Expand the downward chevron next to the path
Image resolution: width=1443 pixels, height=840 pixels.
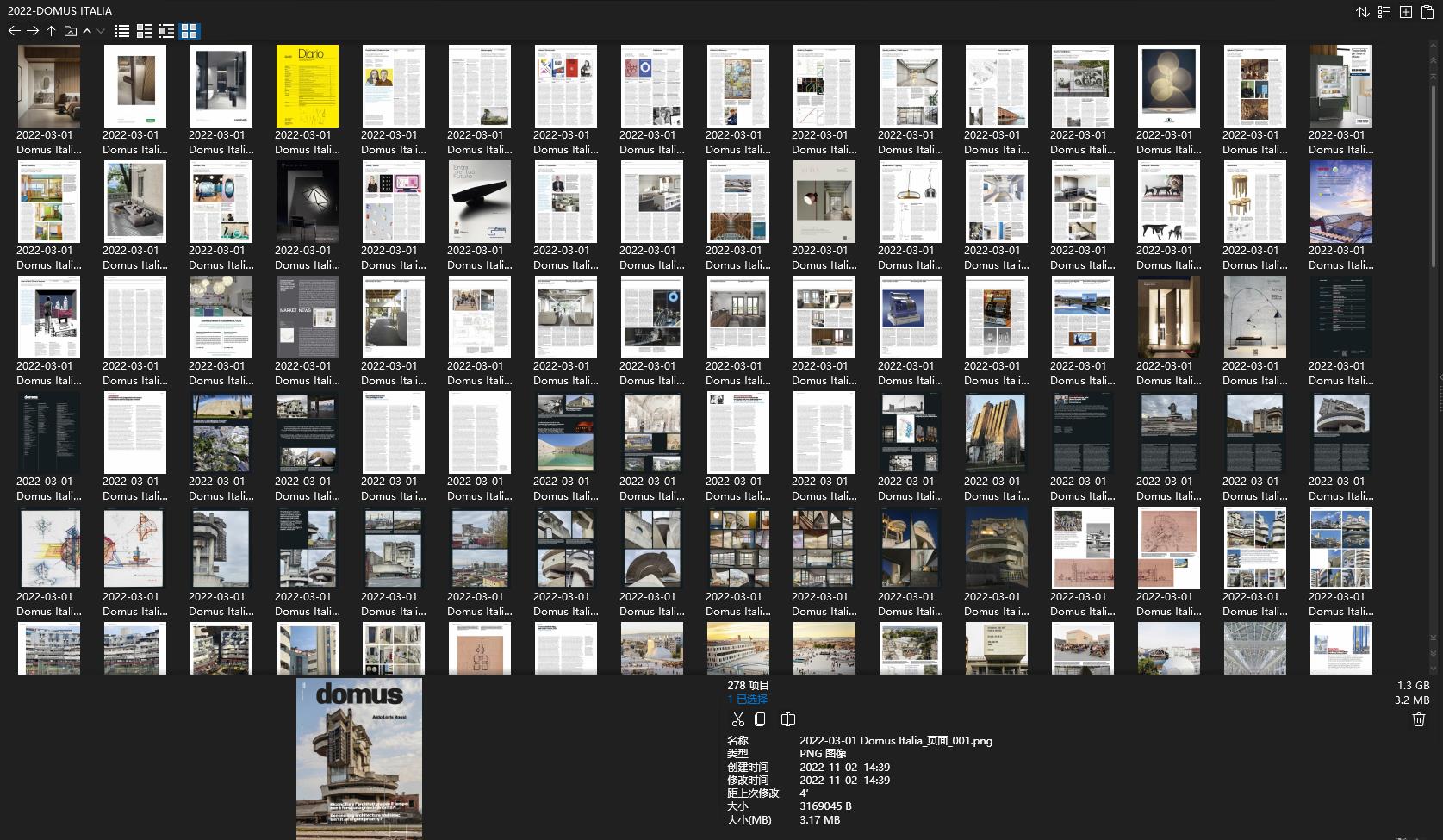tap(100, 31)
